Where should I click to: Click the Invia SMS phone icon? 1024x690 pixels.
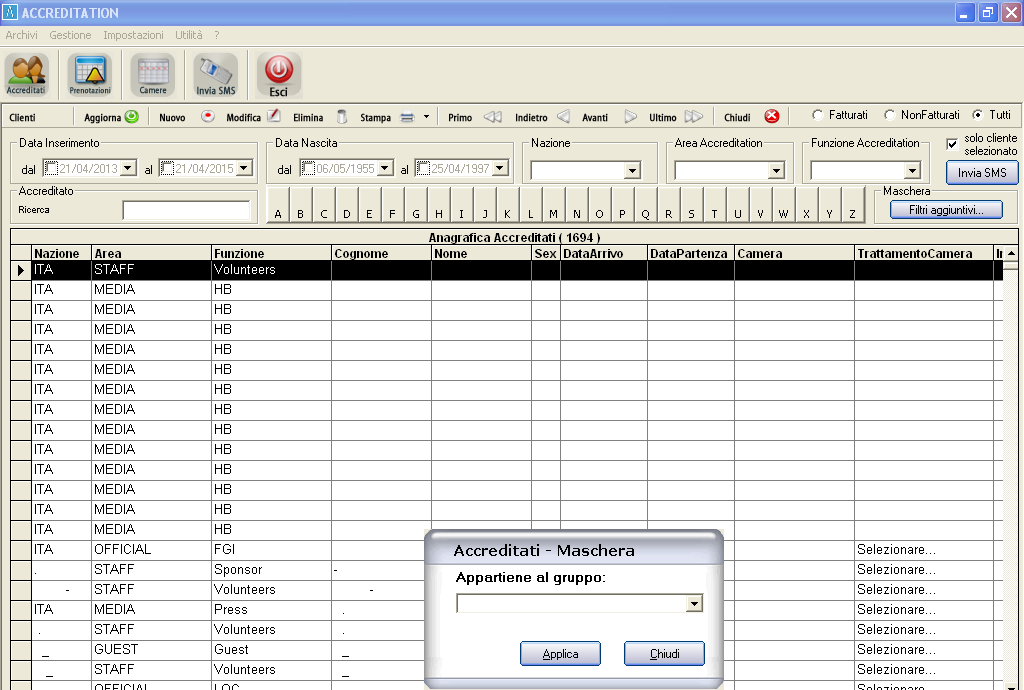[216, 75]
